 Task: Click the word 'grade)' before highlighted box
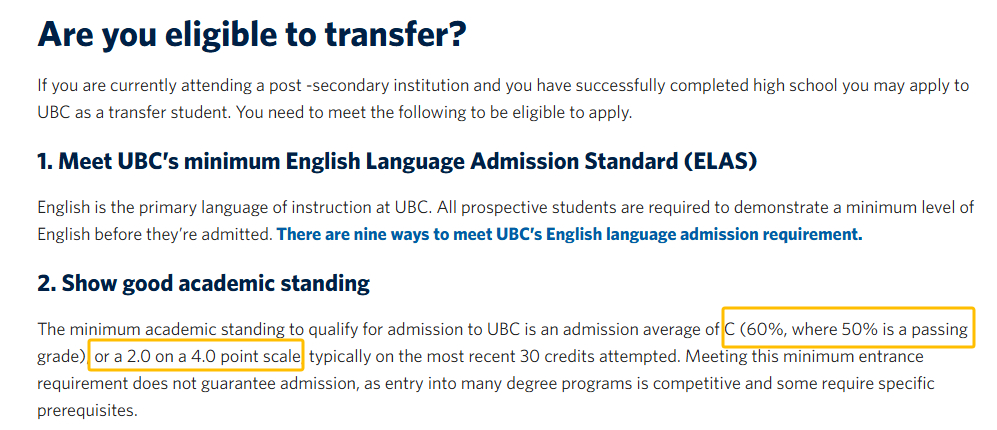(62, 357)
